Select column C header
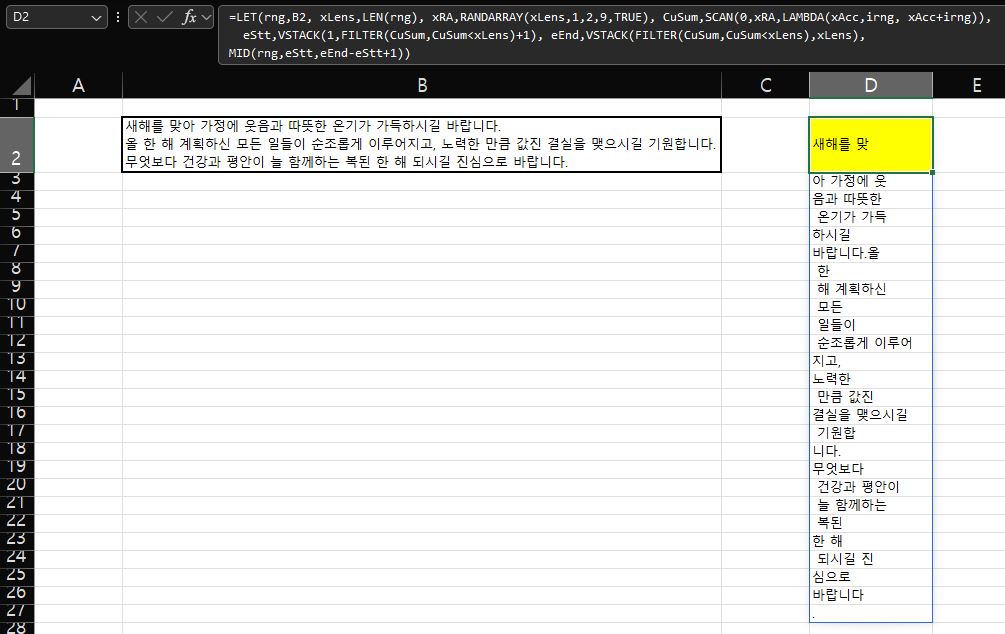Viewport: 1005px width, 634px height. (765, 86)
